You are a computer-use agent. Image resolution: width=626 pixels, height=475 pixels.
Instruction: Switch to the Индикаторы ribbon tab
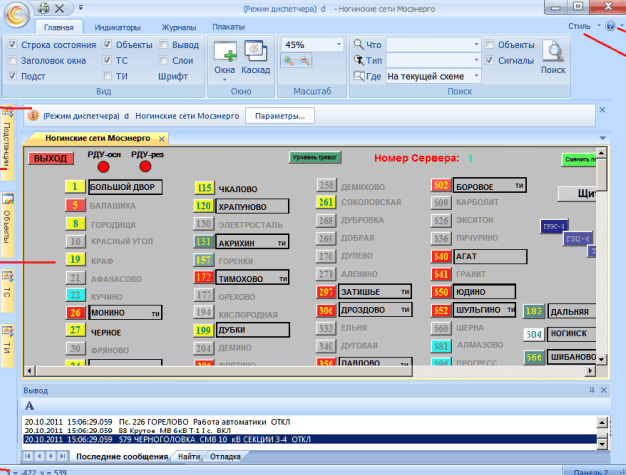(x=125, y=27)
